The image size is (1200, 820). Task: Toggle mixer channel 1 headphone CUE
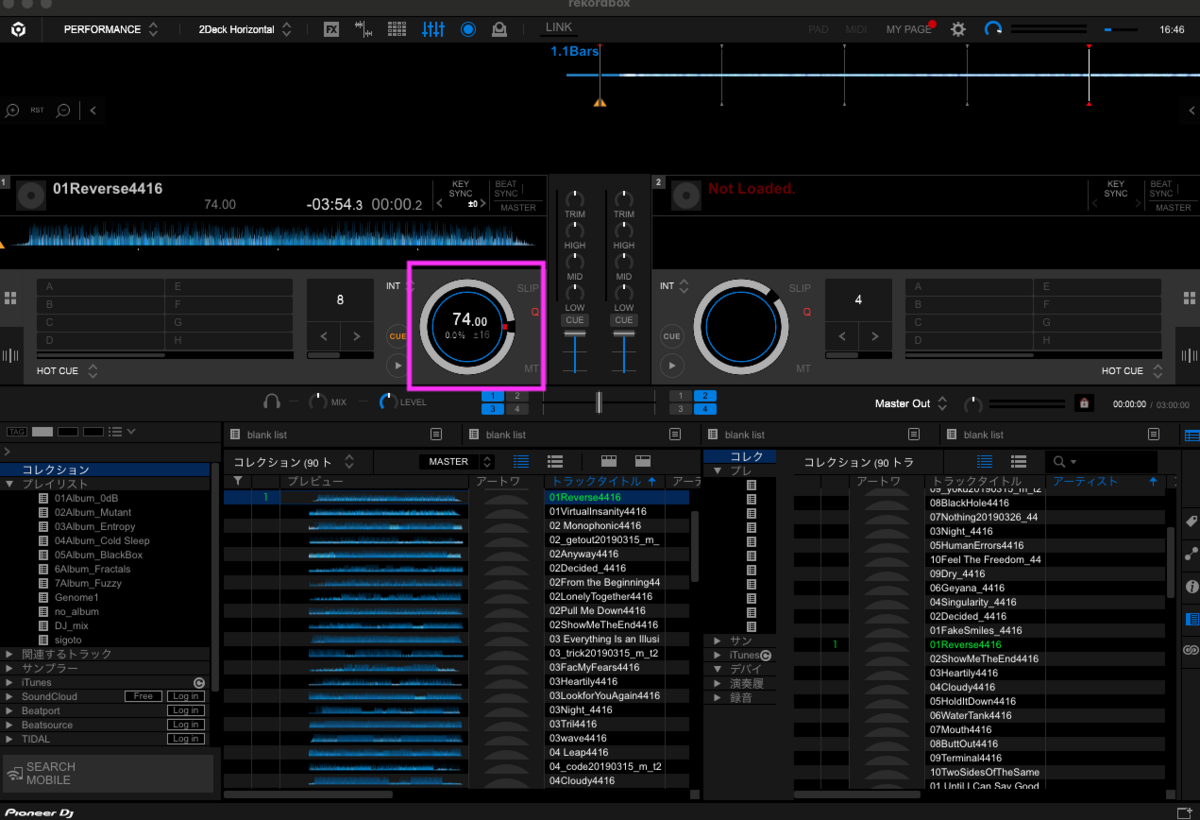574,321
